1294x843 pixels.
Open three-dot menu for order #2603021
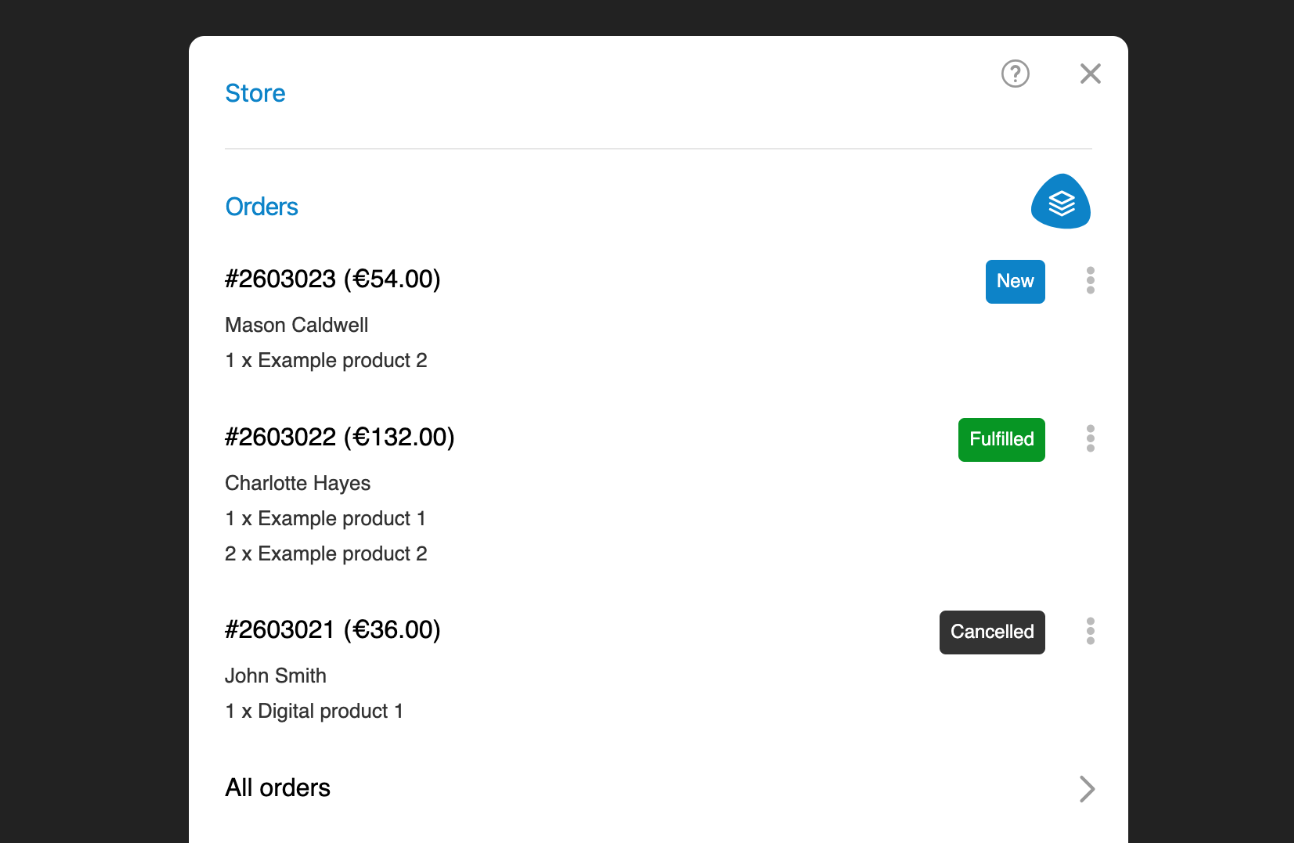click(x=1090, y=632)
